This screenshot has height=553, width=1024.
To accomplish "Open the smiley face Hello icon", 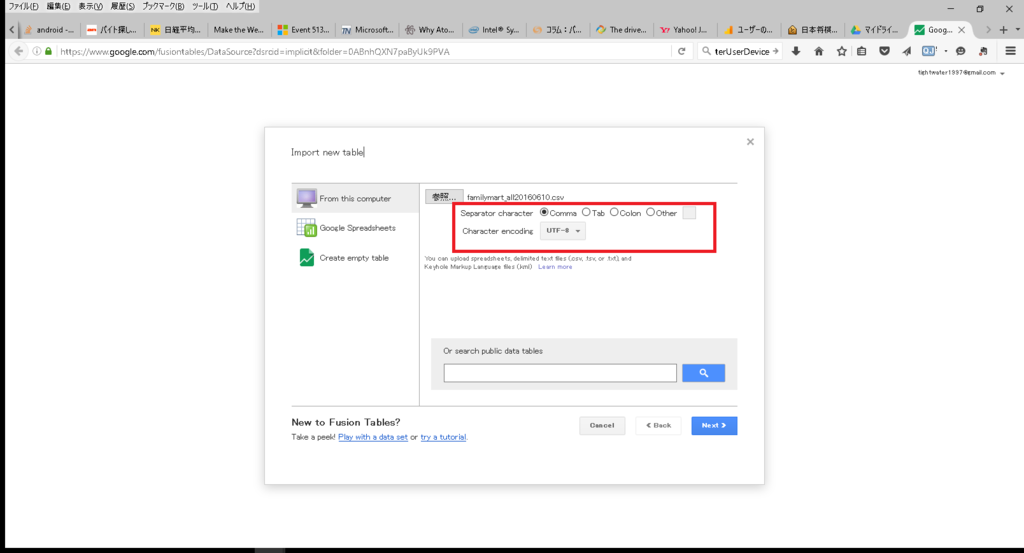I will 960,51.
